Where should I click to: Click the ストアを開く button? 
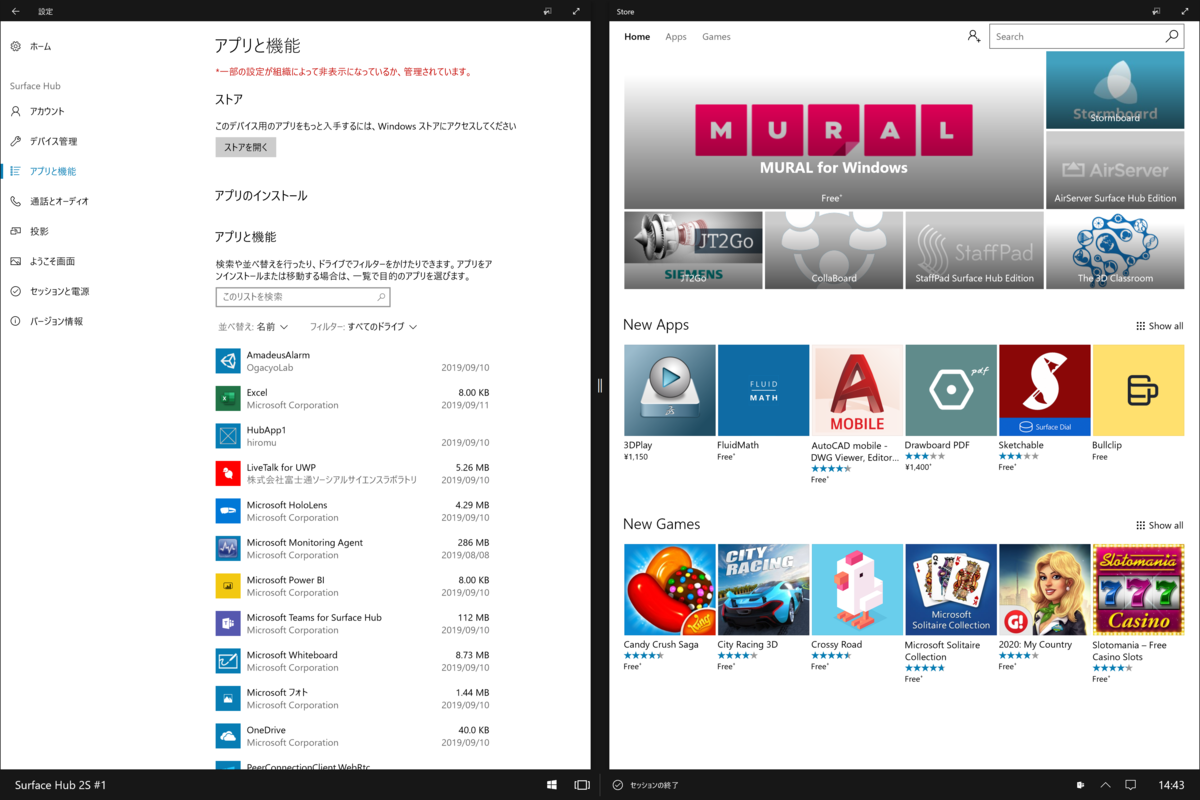(x=246, y=147)
